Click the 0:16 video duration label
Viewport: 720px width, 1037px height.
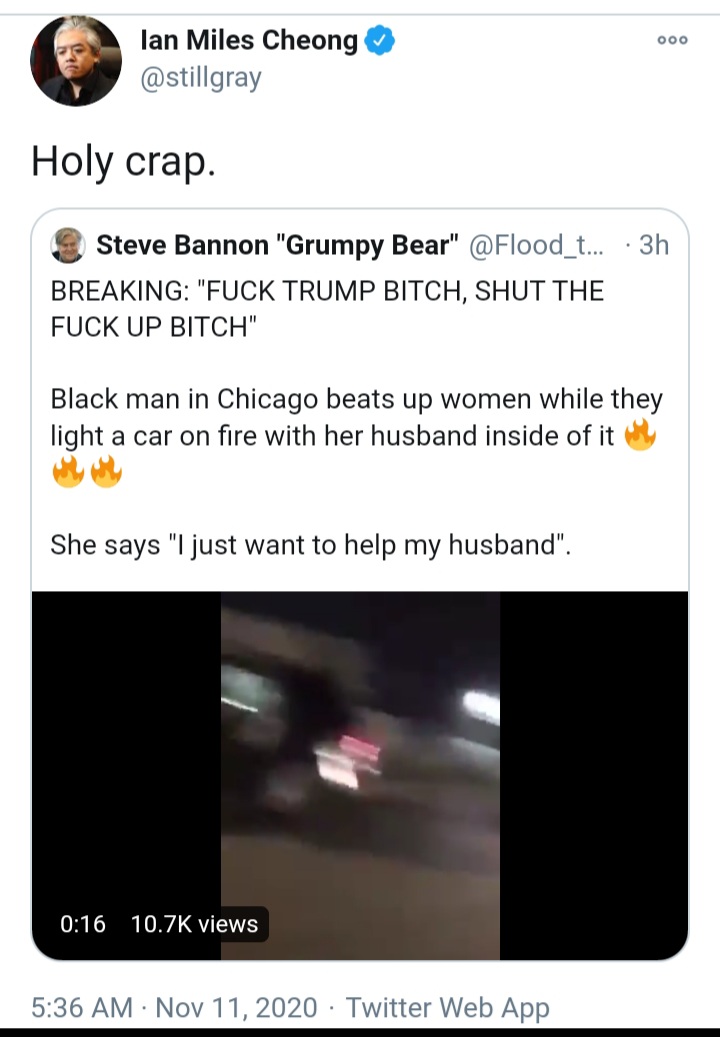point(83,924)
